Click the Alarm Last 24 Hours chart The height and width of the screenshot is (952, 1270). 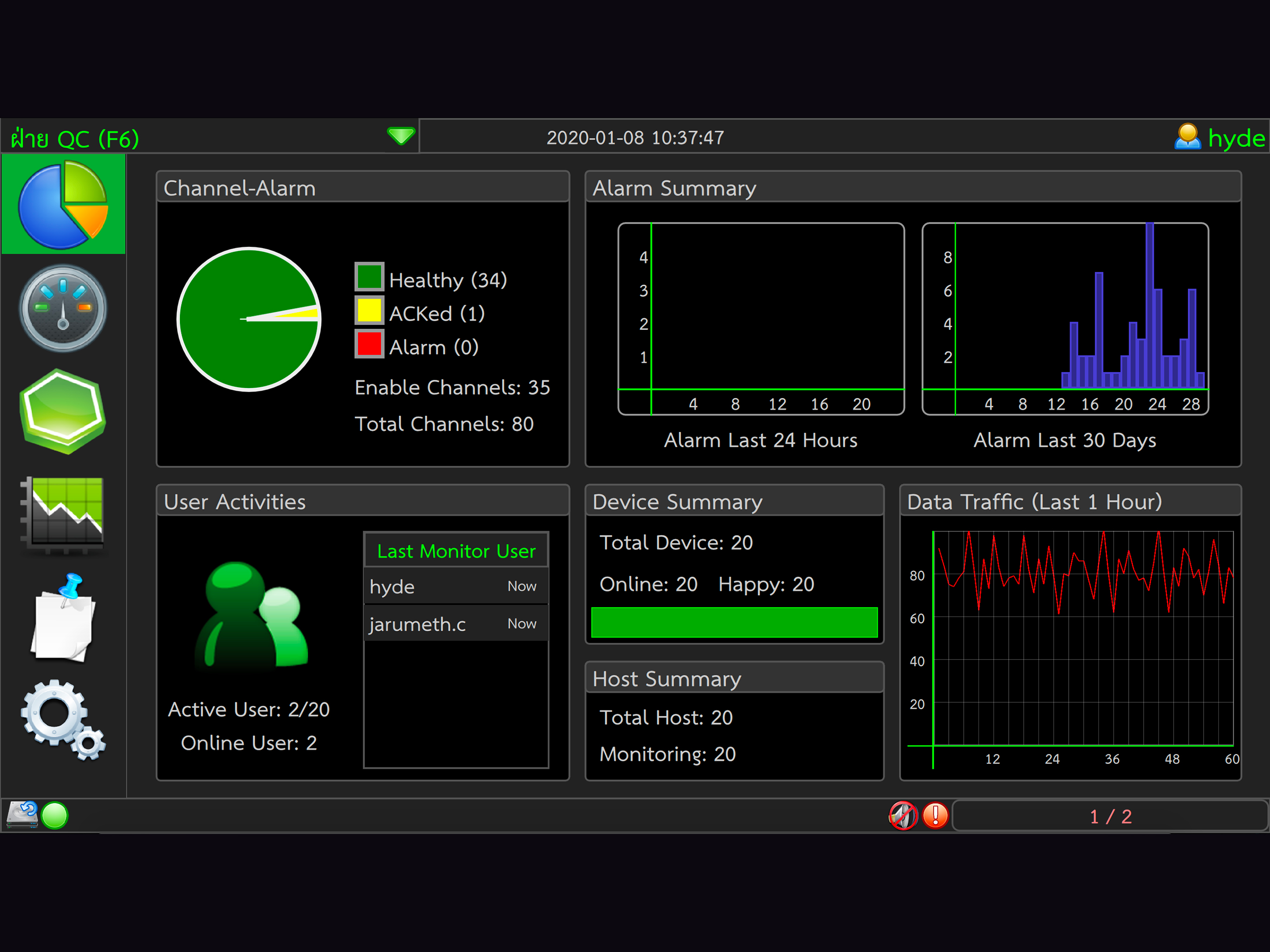(x=761, y=319)
